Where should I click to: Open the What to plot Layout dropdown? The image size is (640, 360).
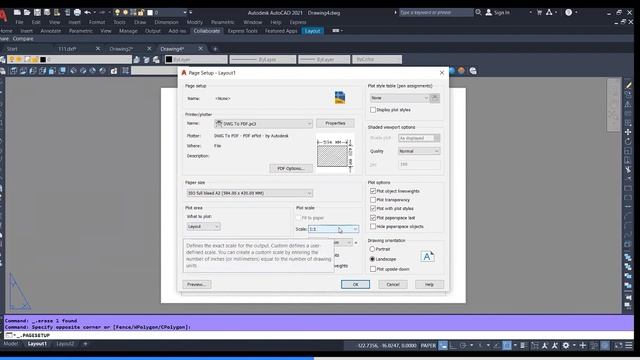tap(203, 227)
